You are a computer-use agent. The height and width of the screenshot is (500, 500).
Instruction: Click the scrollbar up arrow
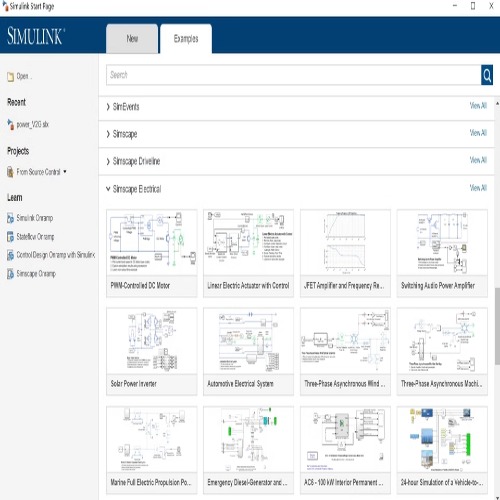497,104
